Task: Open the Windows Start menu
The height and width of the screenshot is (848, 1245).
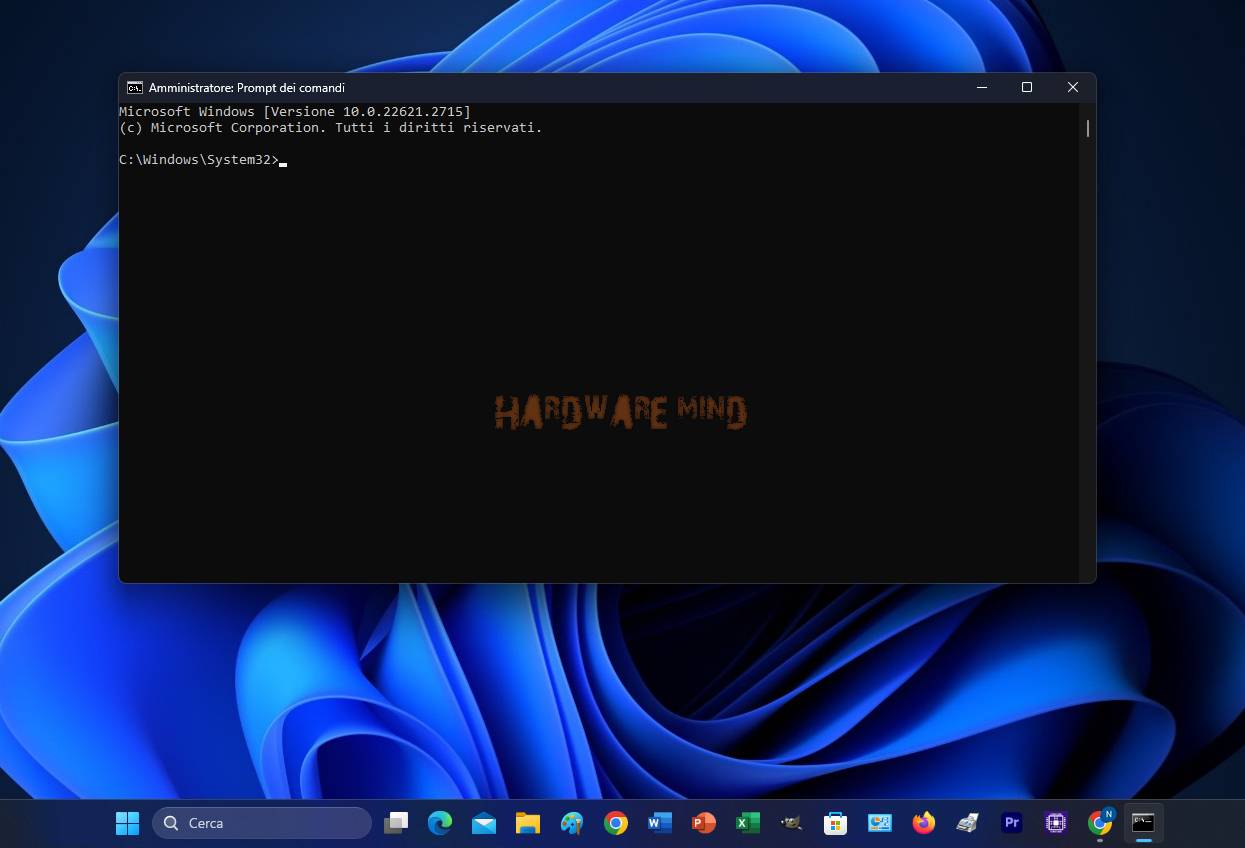Action: coord(127,823)
